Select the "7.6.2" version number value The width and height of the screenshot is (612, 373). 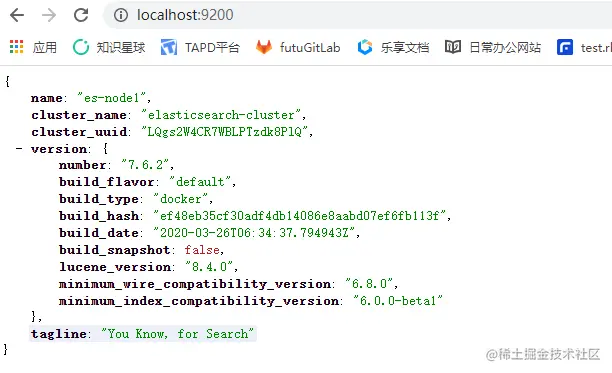[145, 165]
